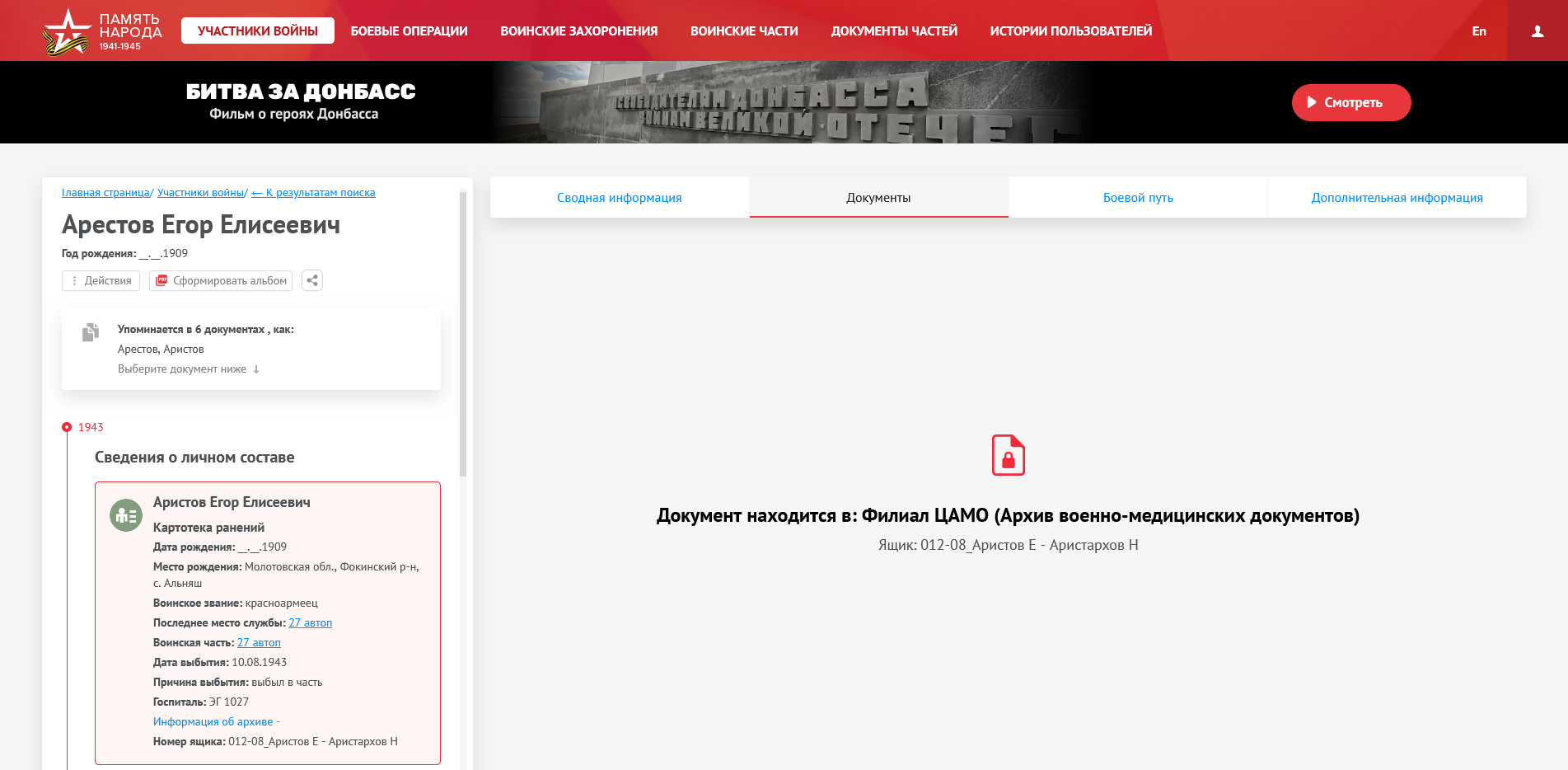The width and height of the screenshot is (1568, 770).
Task: Switch language to En
Action: tap(1479, 31)
